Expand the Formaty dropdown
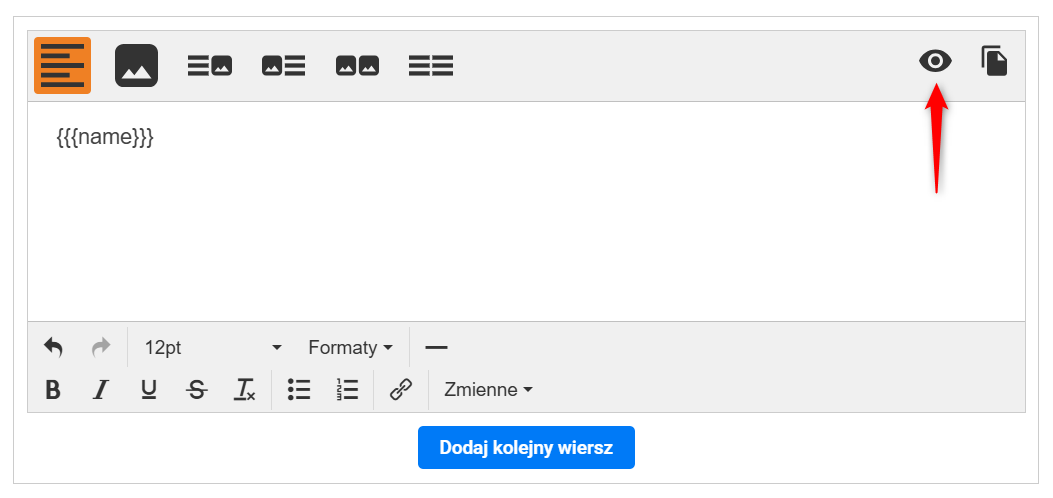 click(x=350, y=348)
